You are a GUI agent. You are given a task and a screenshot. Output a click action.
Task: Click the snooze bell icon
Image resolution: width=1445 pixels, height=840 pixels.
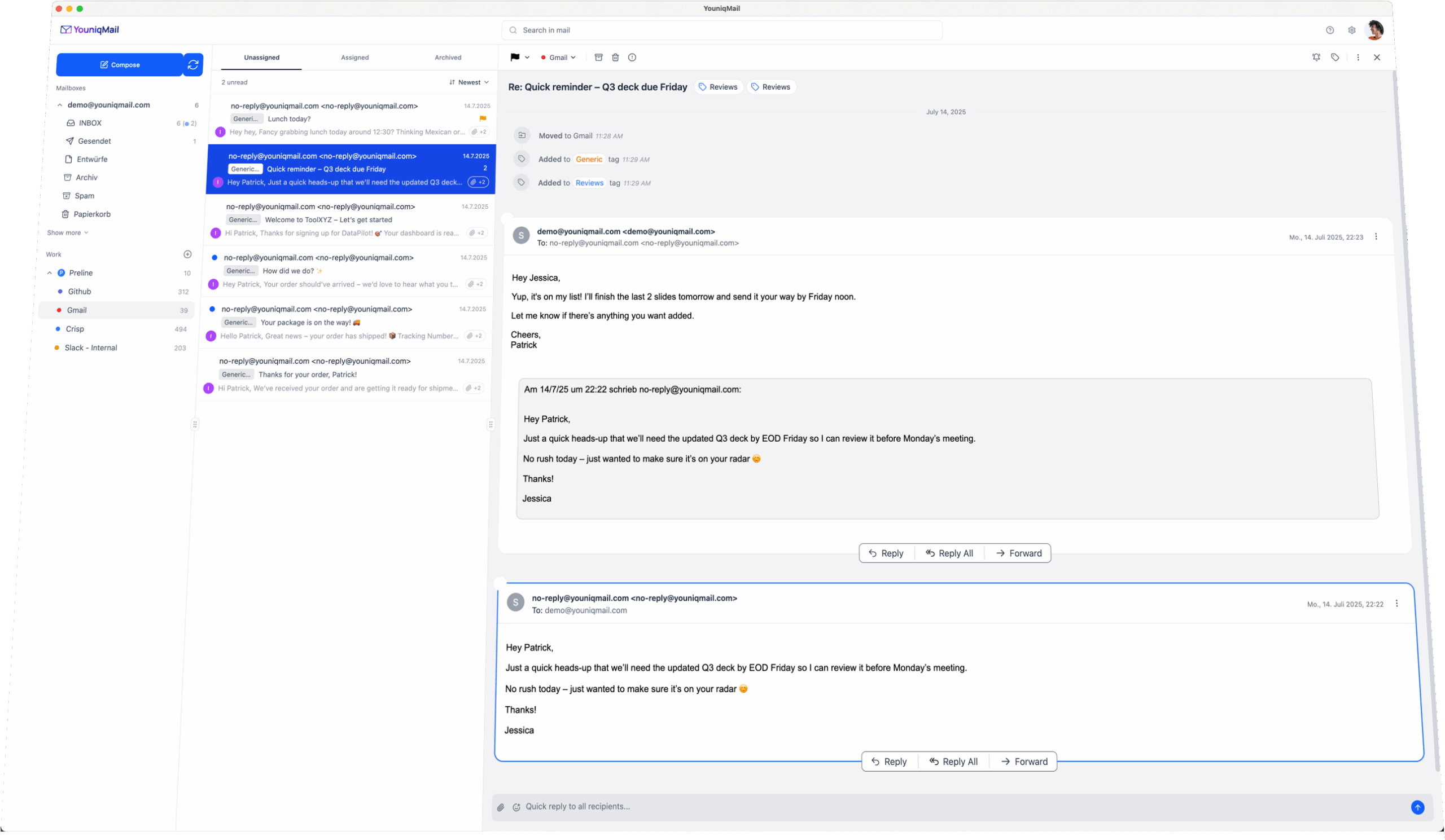1316,58
